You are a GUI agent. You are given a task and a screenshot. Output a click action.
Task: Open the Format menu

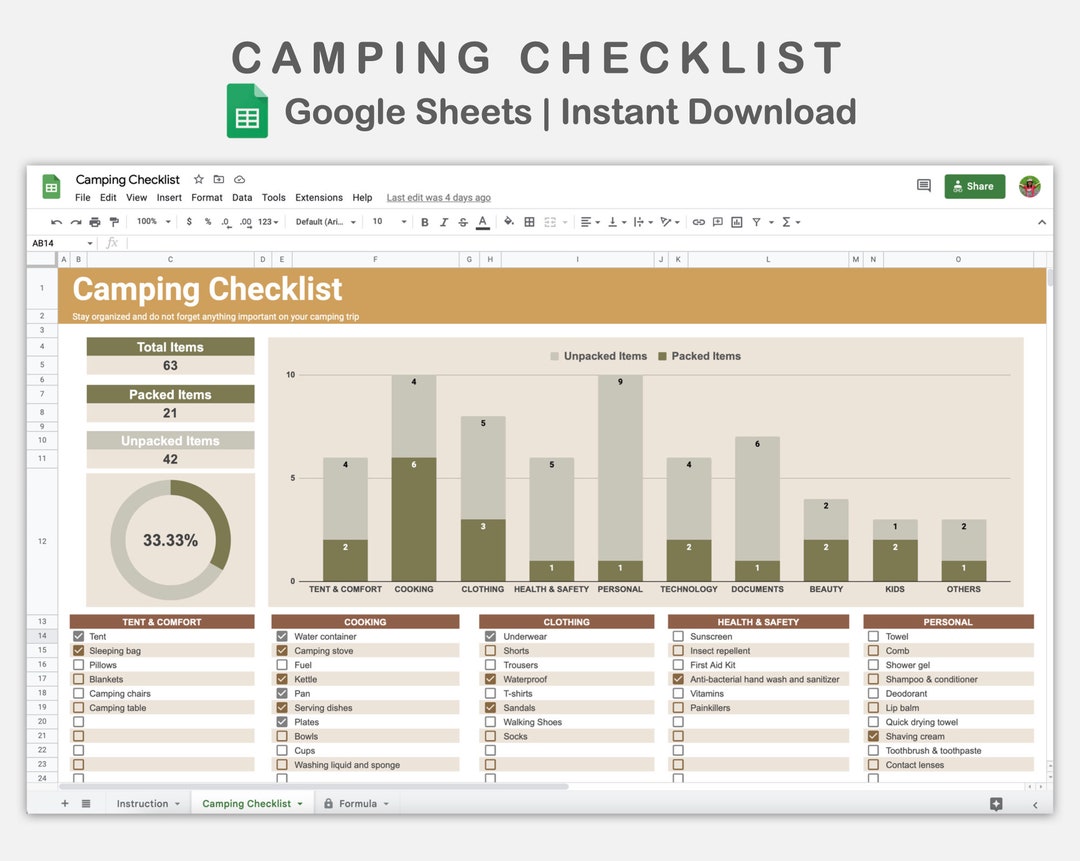(206, 197)
